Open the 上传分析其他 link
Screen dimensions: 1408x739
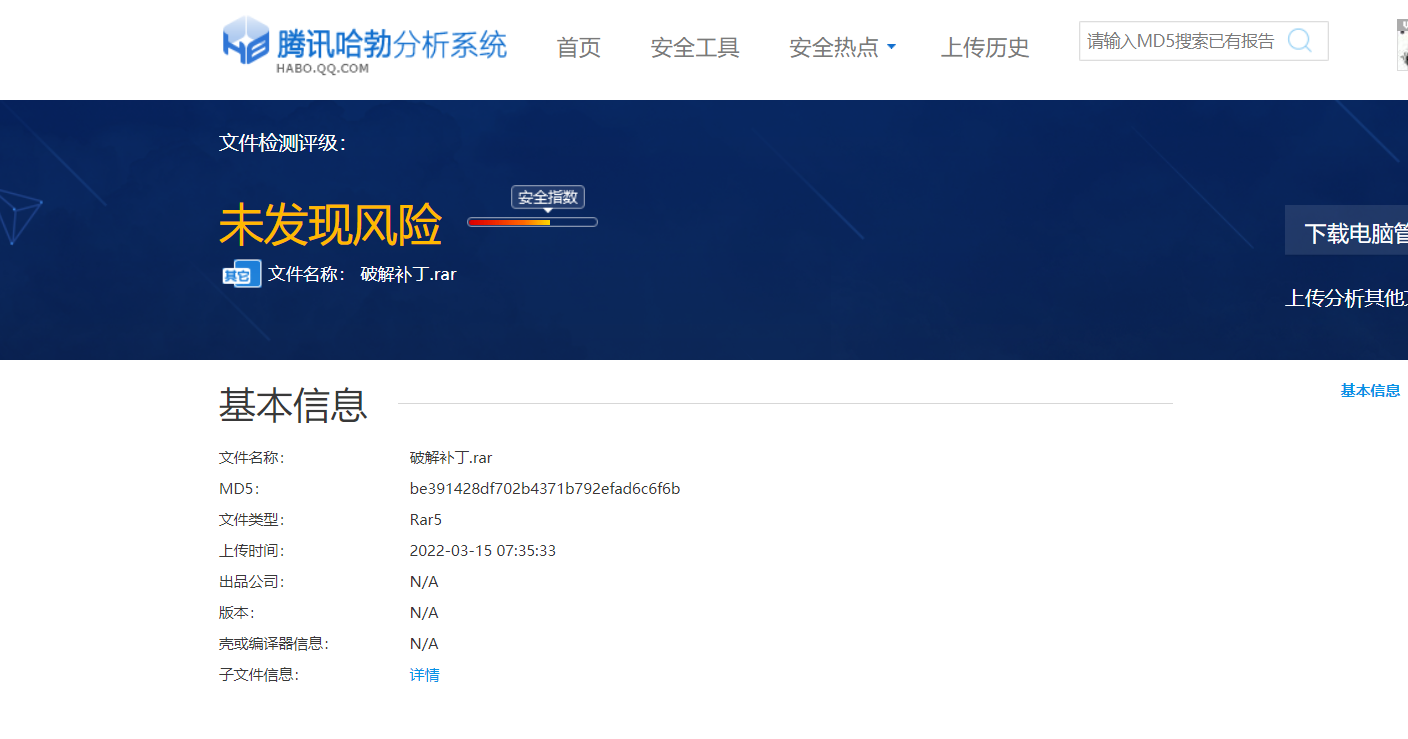coord(1346,298)
